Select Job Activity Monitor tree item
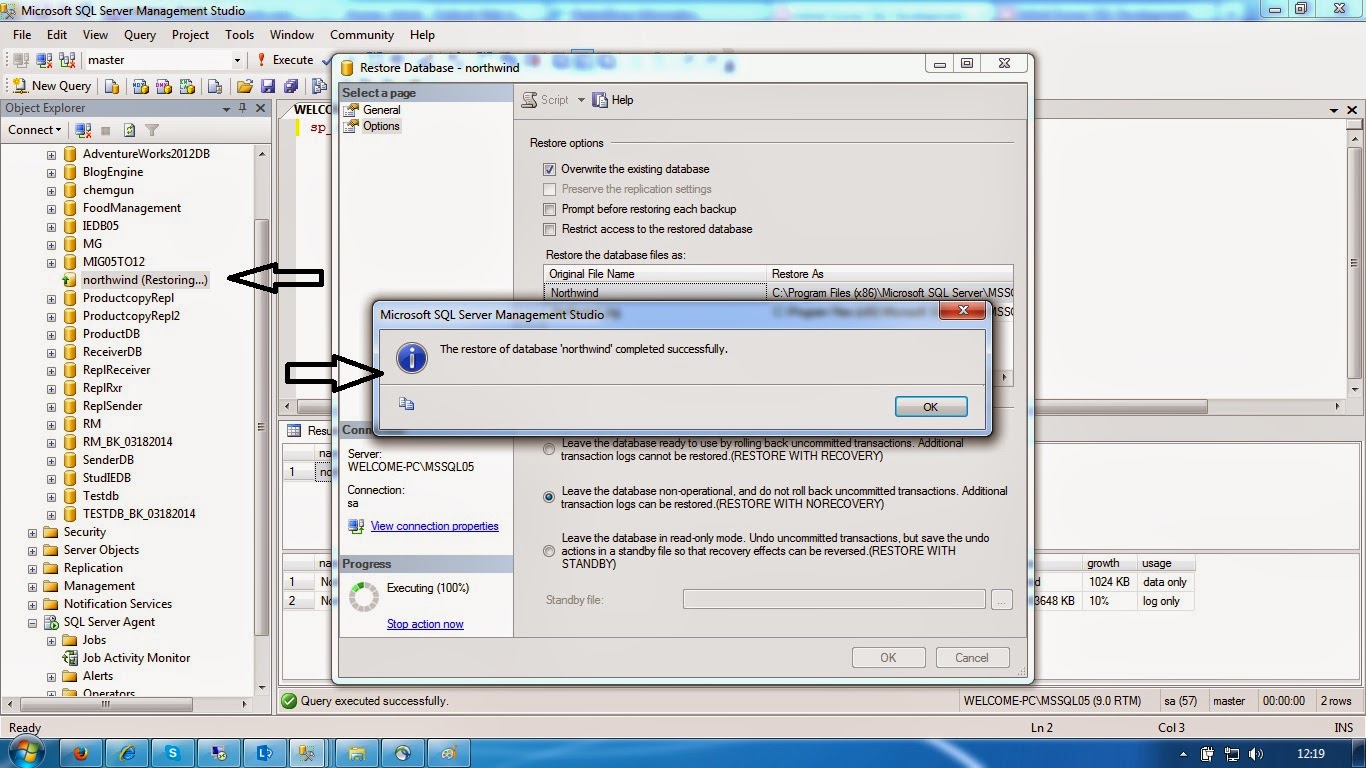Viewport: 1366px width, 768px height. click(x=136, y=658)
